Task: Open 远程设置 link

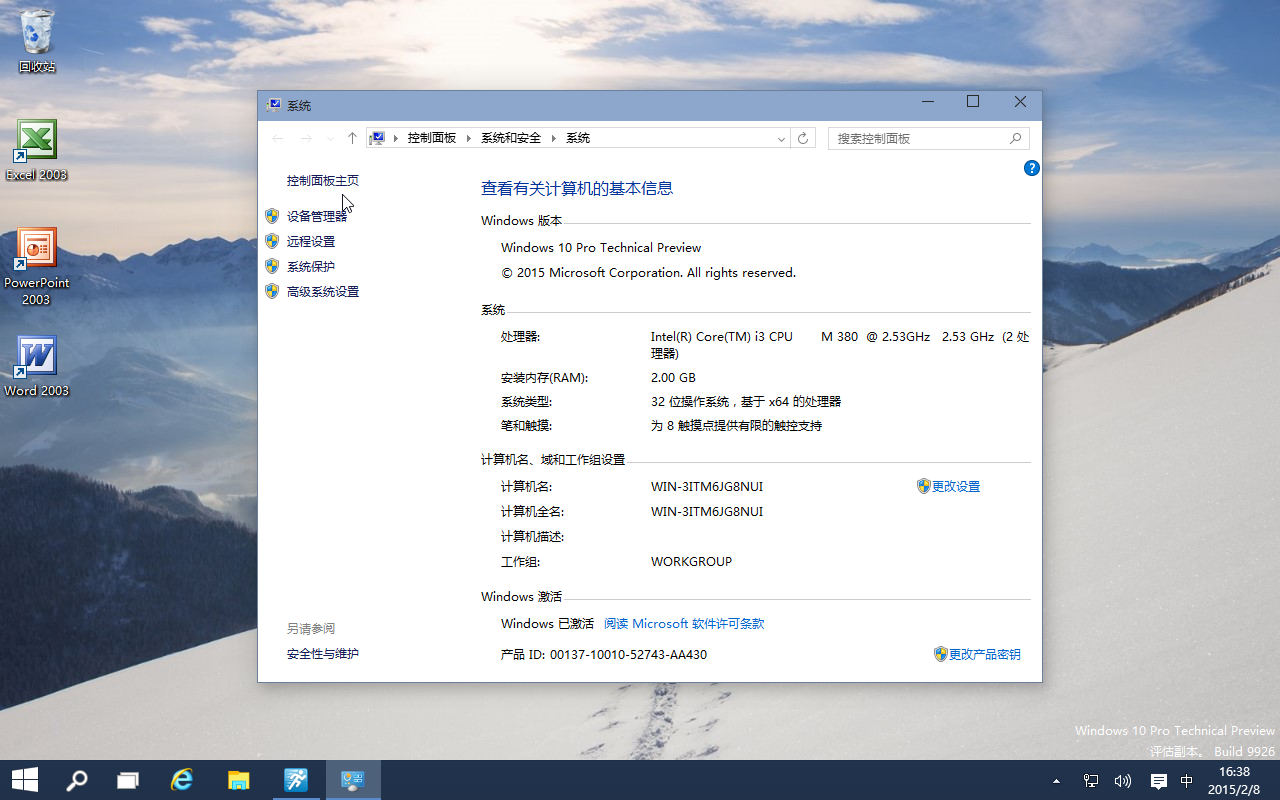Action: [x=311, y=241]
